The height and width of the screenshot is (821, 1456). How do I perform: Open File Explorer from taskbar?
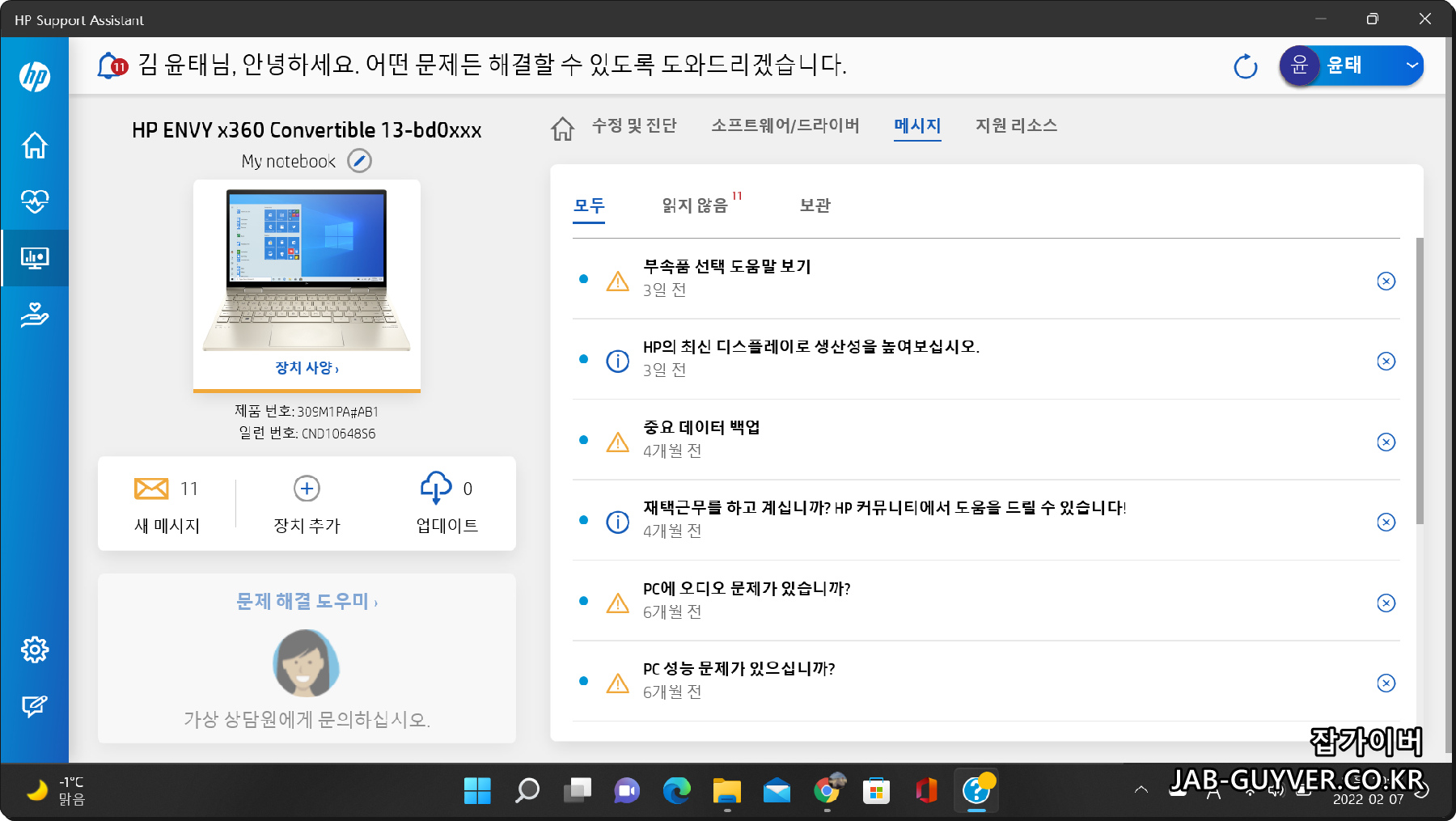pyautogui.click(x=726, y=790)
